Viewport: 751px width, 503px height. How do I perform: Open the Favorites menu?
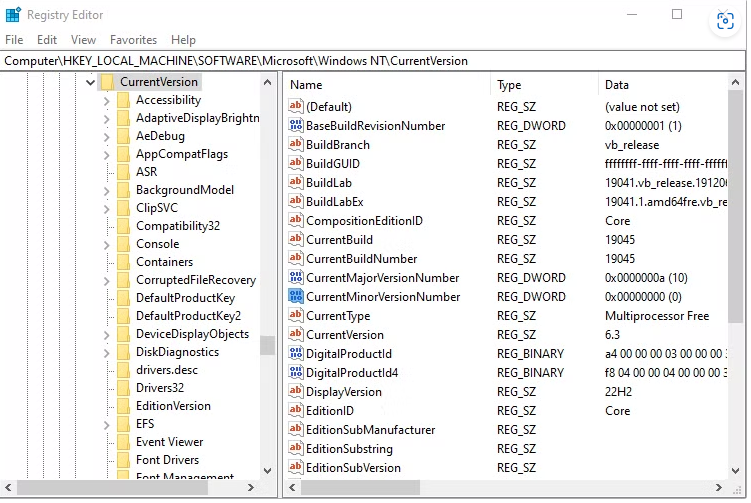[133, 40]
